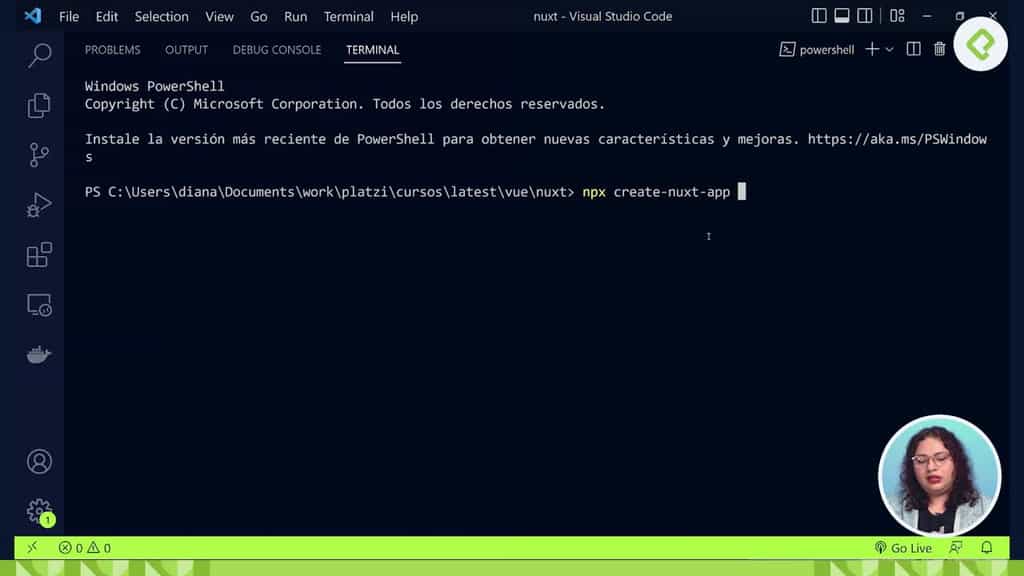Click the notifications bell in the status bar
This screenshot has width=1024, height=576.
986,548
